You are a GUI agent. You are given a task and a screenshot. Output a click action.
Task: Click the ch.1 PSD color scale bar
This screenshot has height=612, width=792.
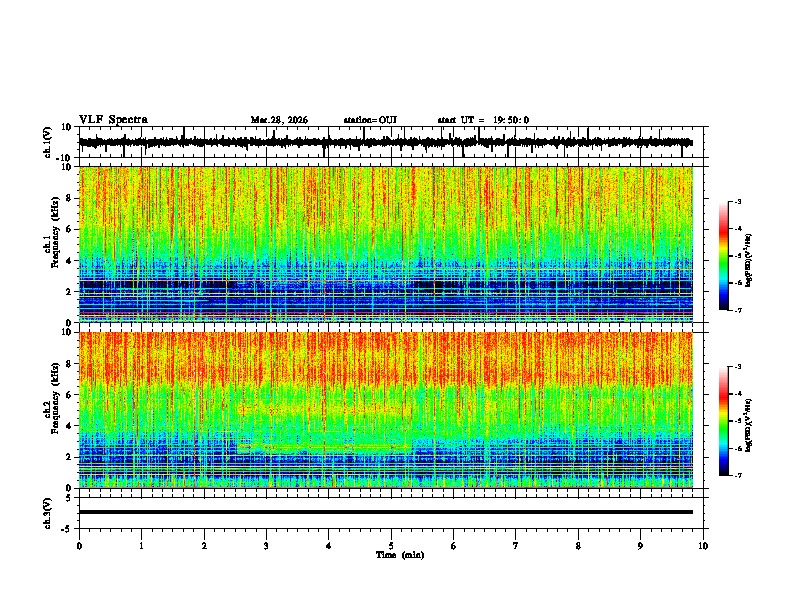pyautogui.click(x=723, y=256)
